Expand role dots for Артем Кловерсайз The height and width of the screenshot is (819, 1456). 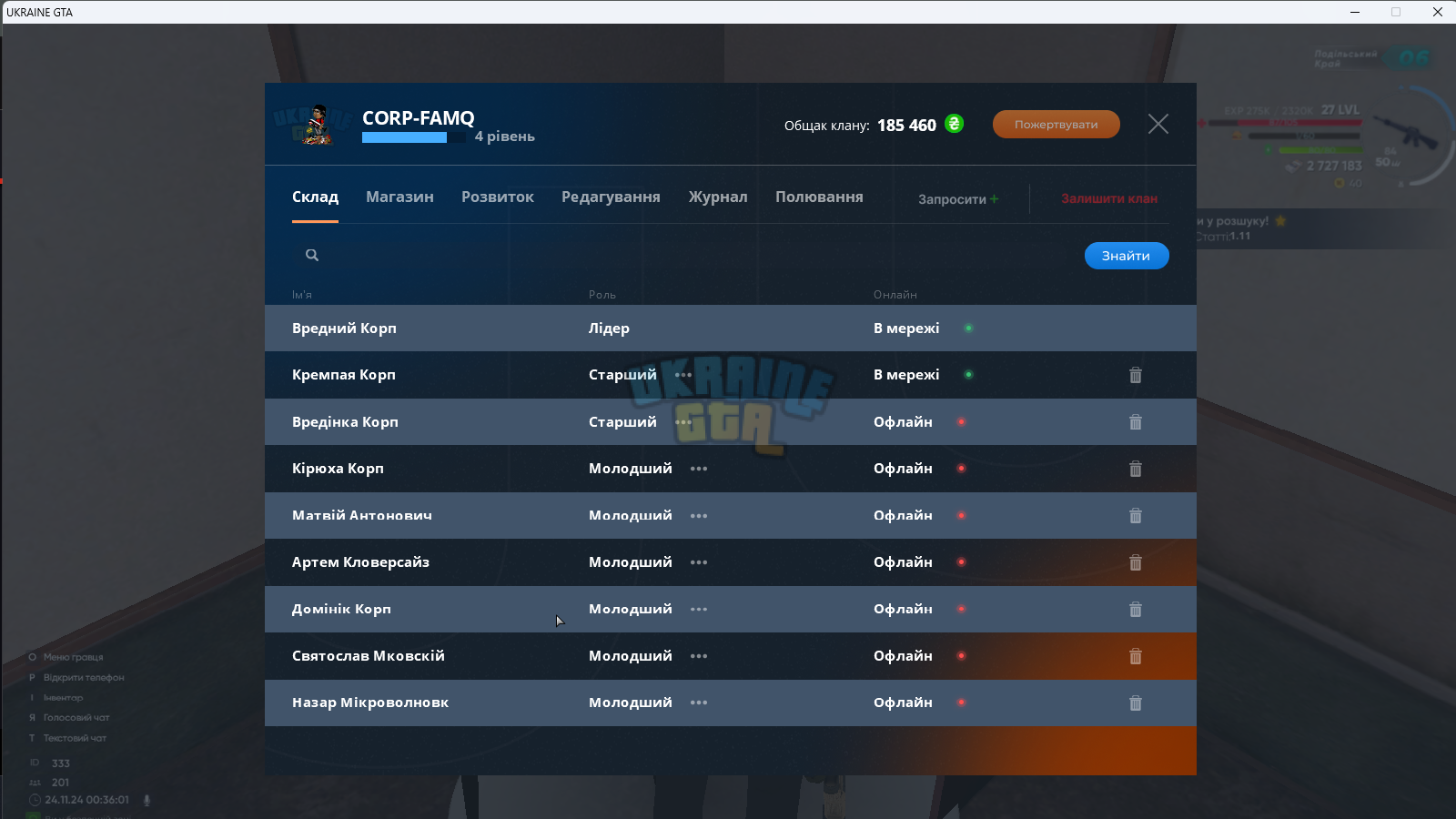click(699, 562)
